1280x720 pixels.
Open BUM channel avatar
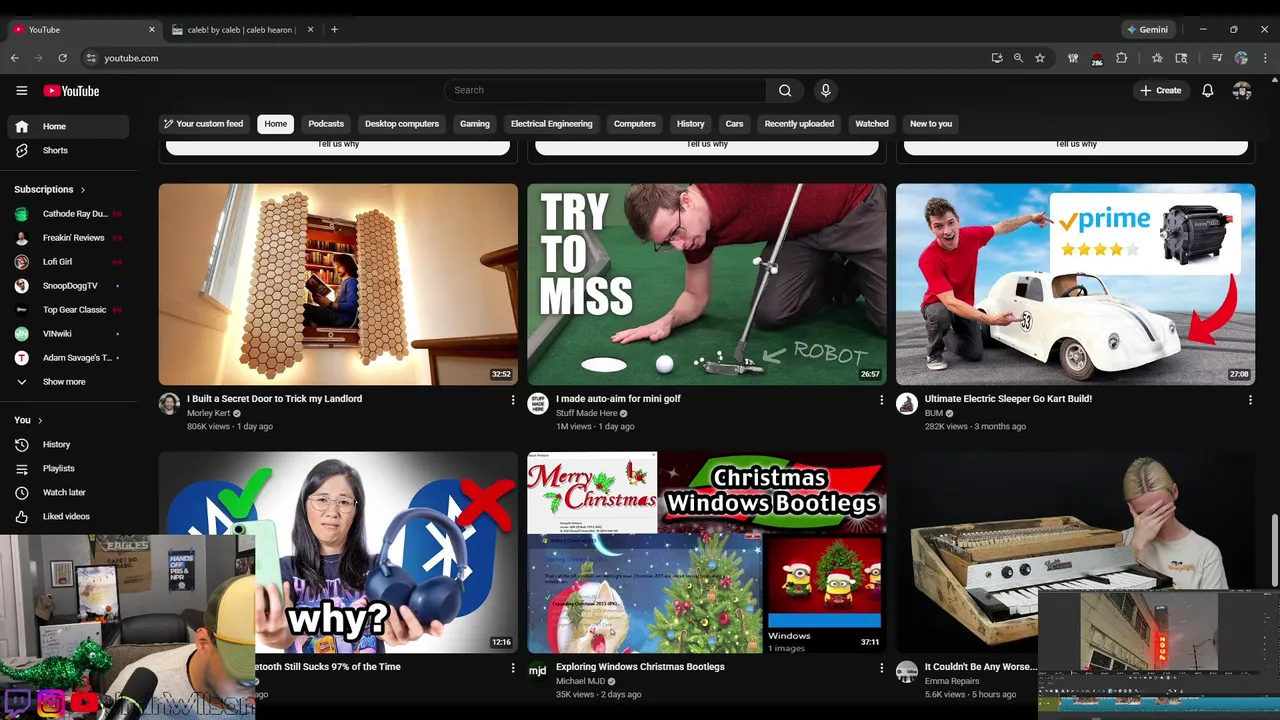pyautogui.click(x=907, y=403)
